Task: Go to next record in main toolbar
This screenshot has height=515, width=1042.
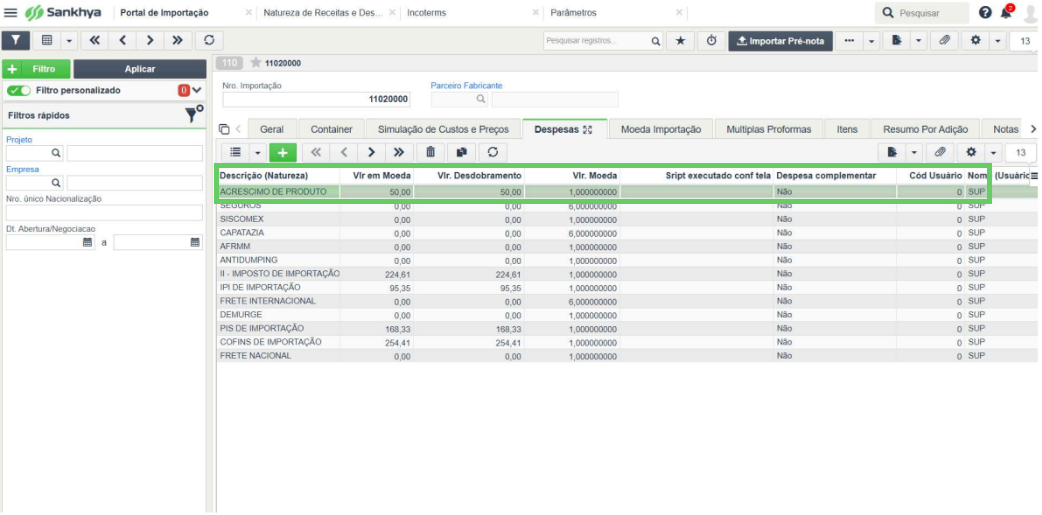Action: (150, 41)
